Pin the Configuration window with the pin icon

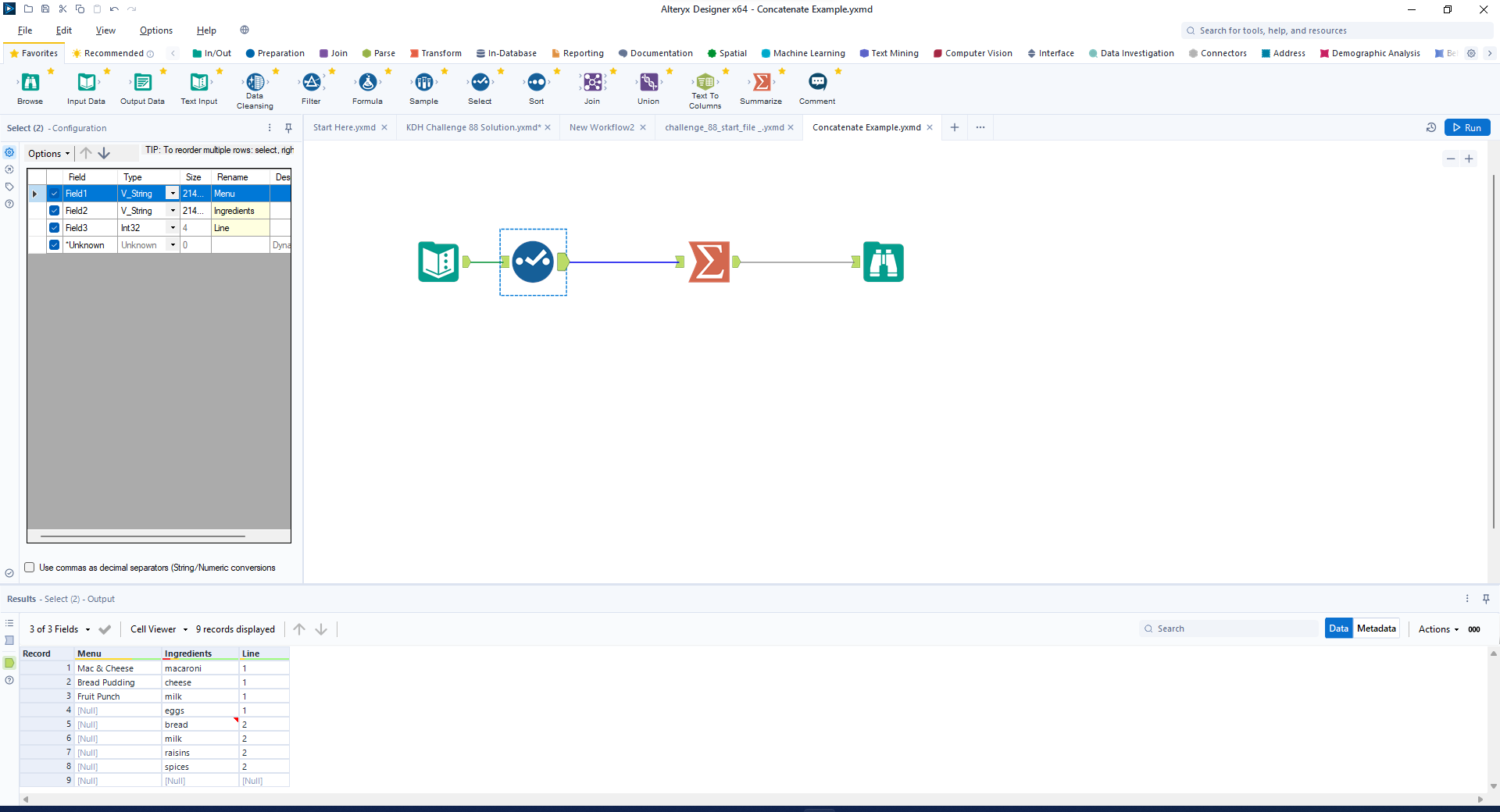point(288,128)
